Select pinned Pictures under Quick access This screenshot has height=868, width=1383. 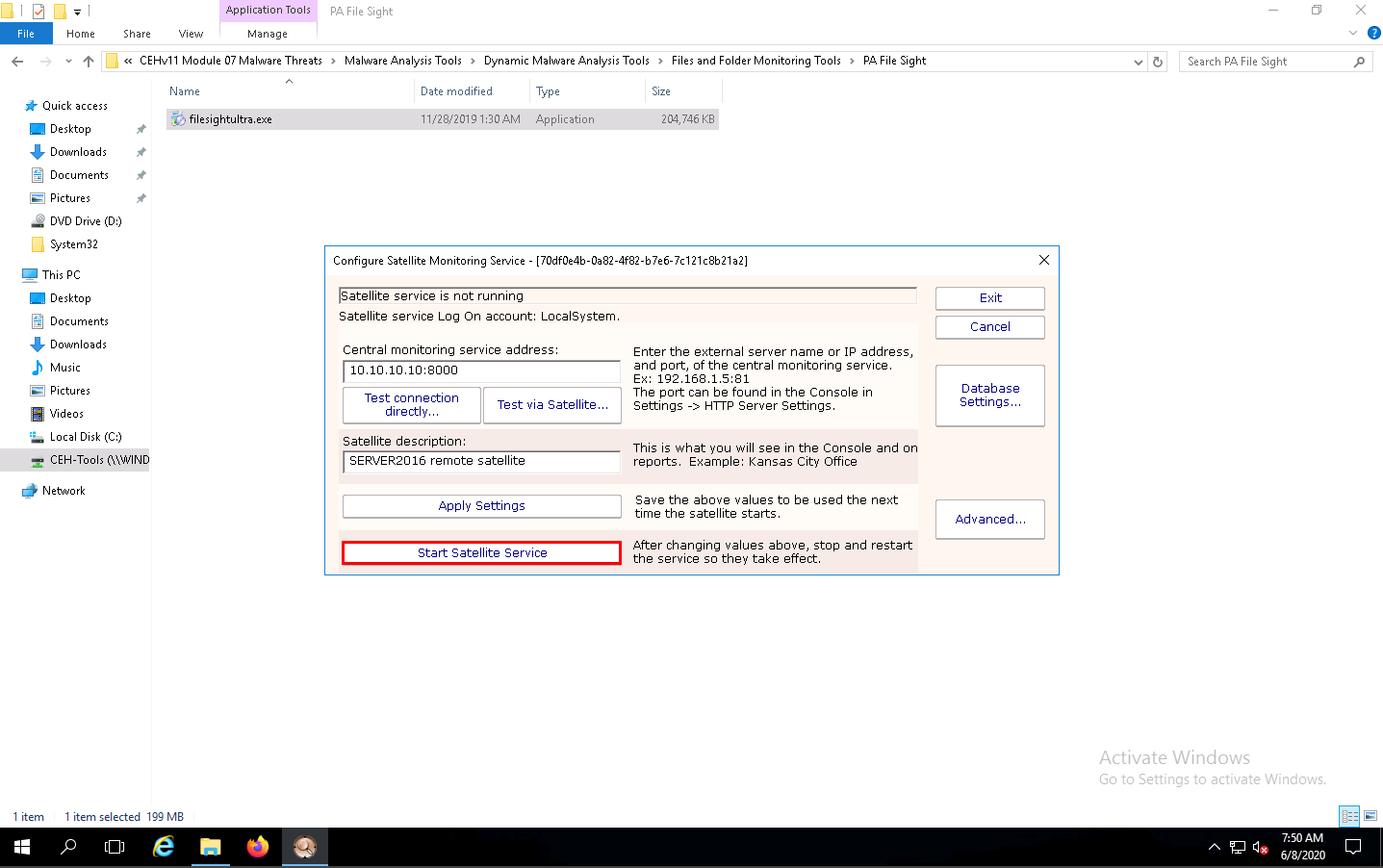coord(70,198)
